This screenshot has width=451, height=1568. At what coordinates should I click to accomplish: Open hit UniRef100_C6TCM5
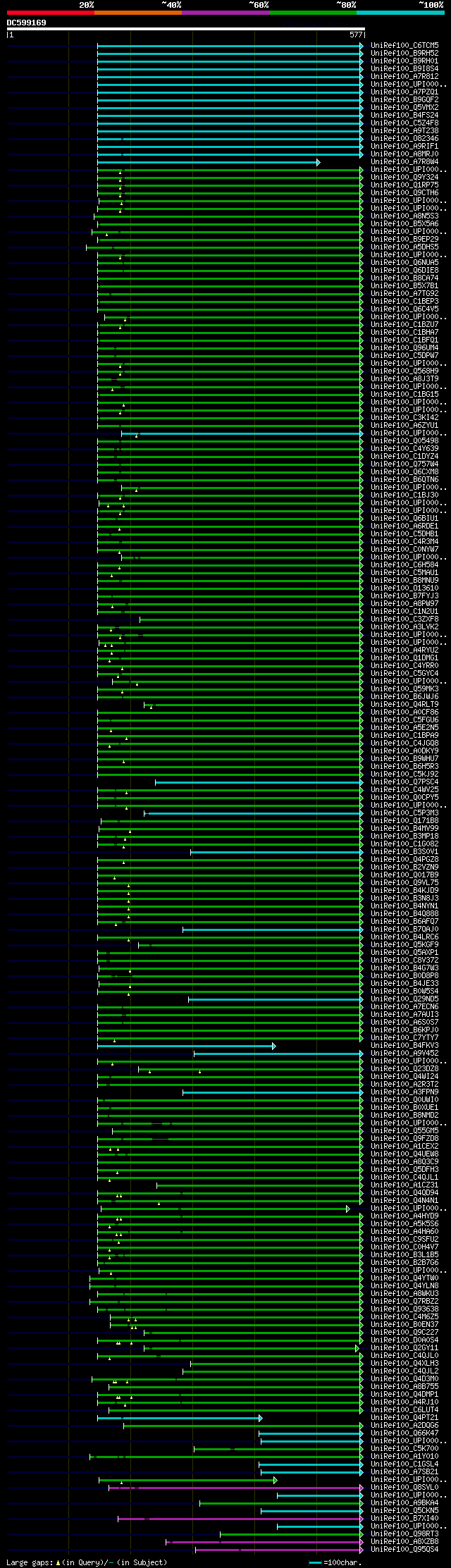tap(404, 46)
